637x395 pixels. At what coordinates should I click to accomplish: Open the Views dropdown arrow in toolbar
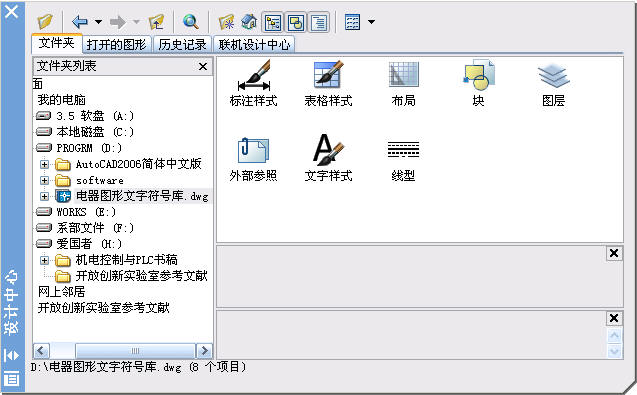click(x=371, y=22)
